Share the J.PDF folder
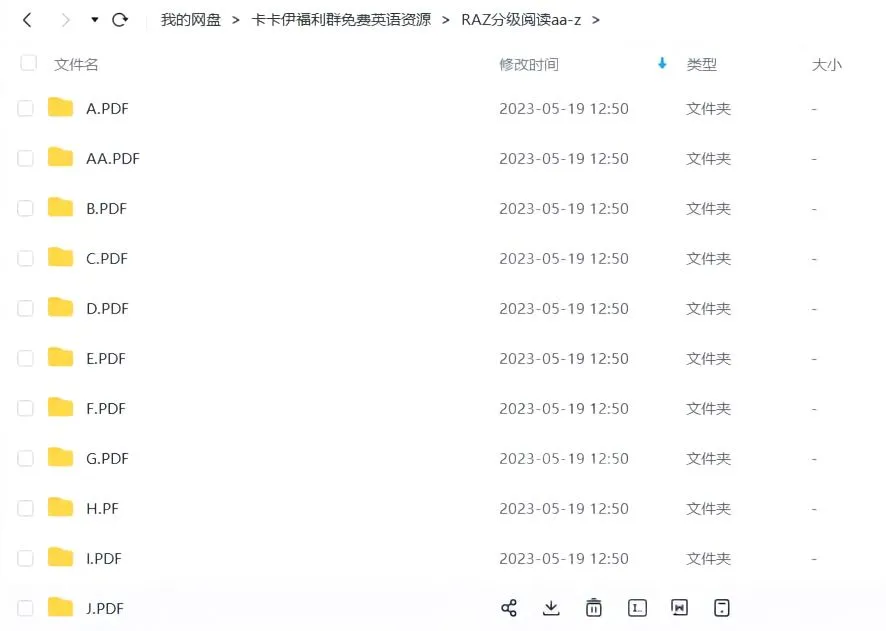 pyautogui.click(x=509, y=608)
